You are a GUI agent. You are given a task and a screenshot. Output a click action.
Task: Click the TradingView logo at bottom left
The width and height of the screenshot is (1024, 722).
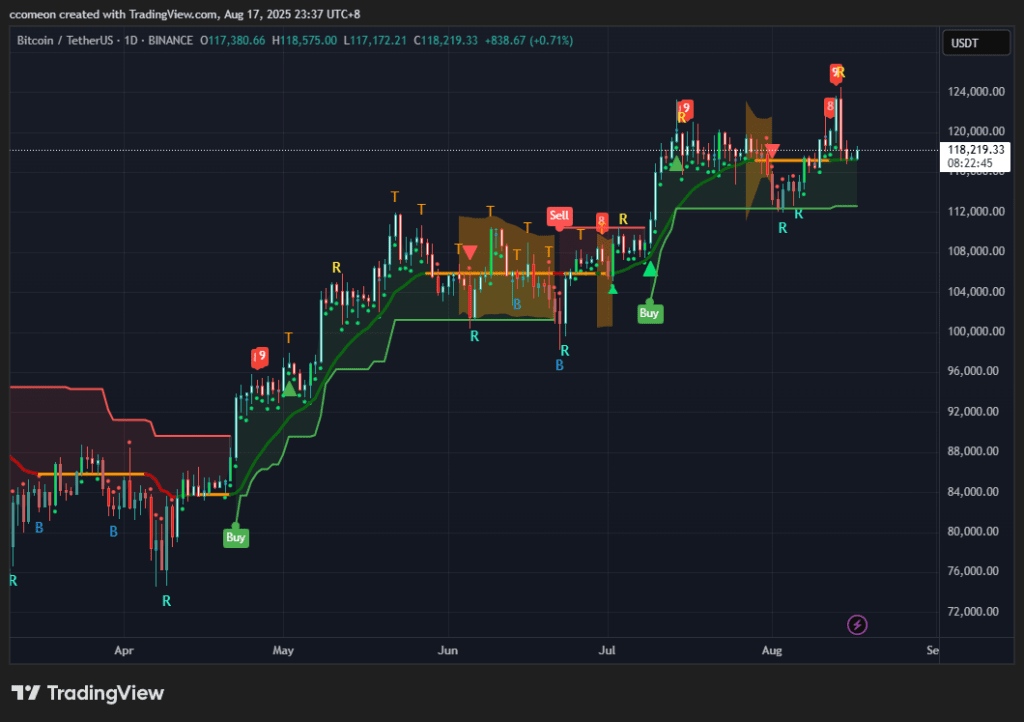pyautogui.click(x=88, y=693)
